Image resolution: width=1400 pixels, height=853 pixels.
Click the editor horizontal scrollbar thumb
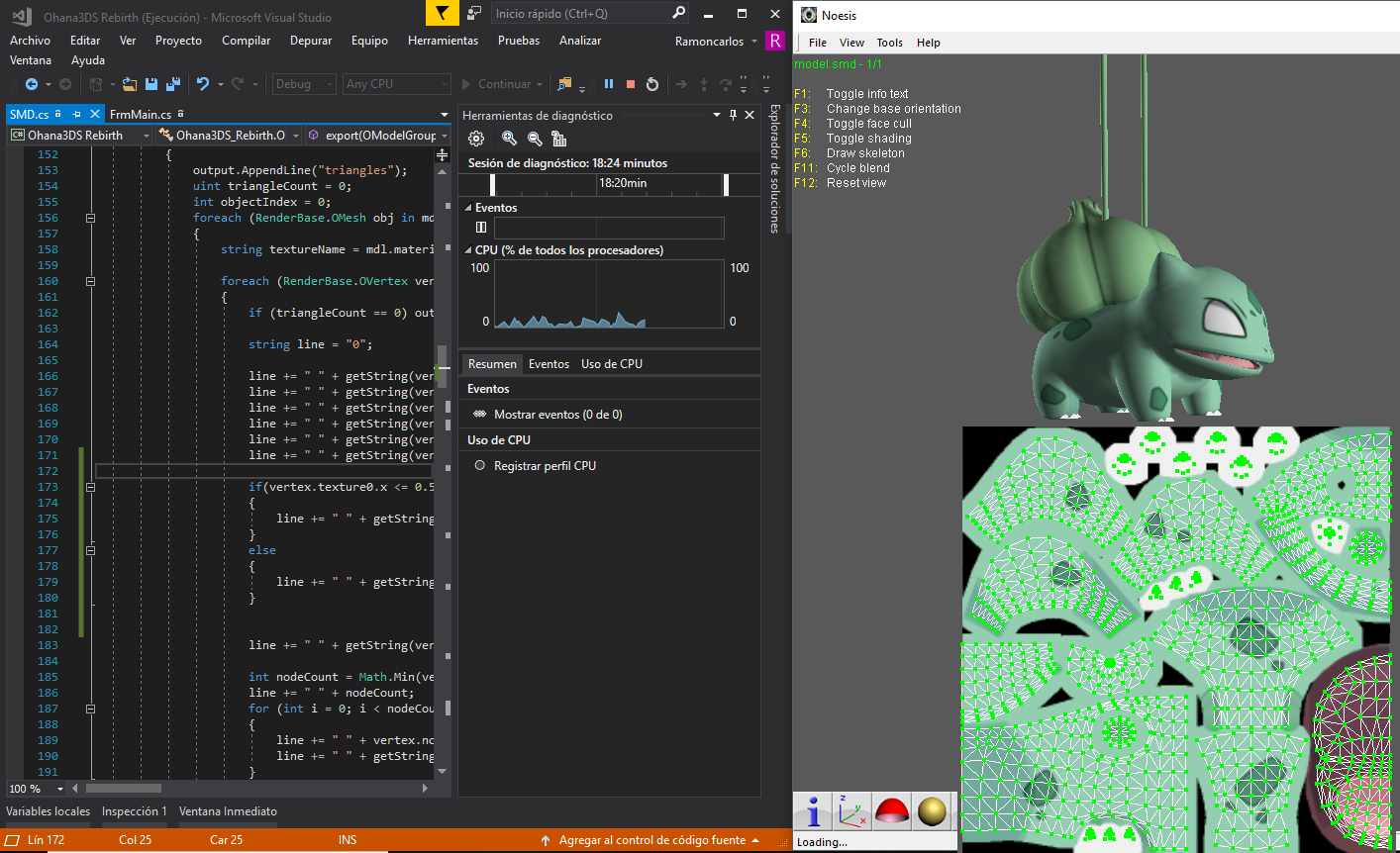coord(123,789)
